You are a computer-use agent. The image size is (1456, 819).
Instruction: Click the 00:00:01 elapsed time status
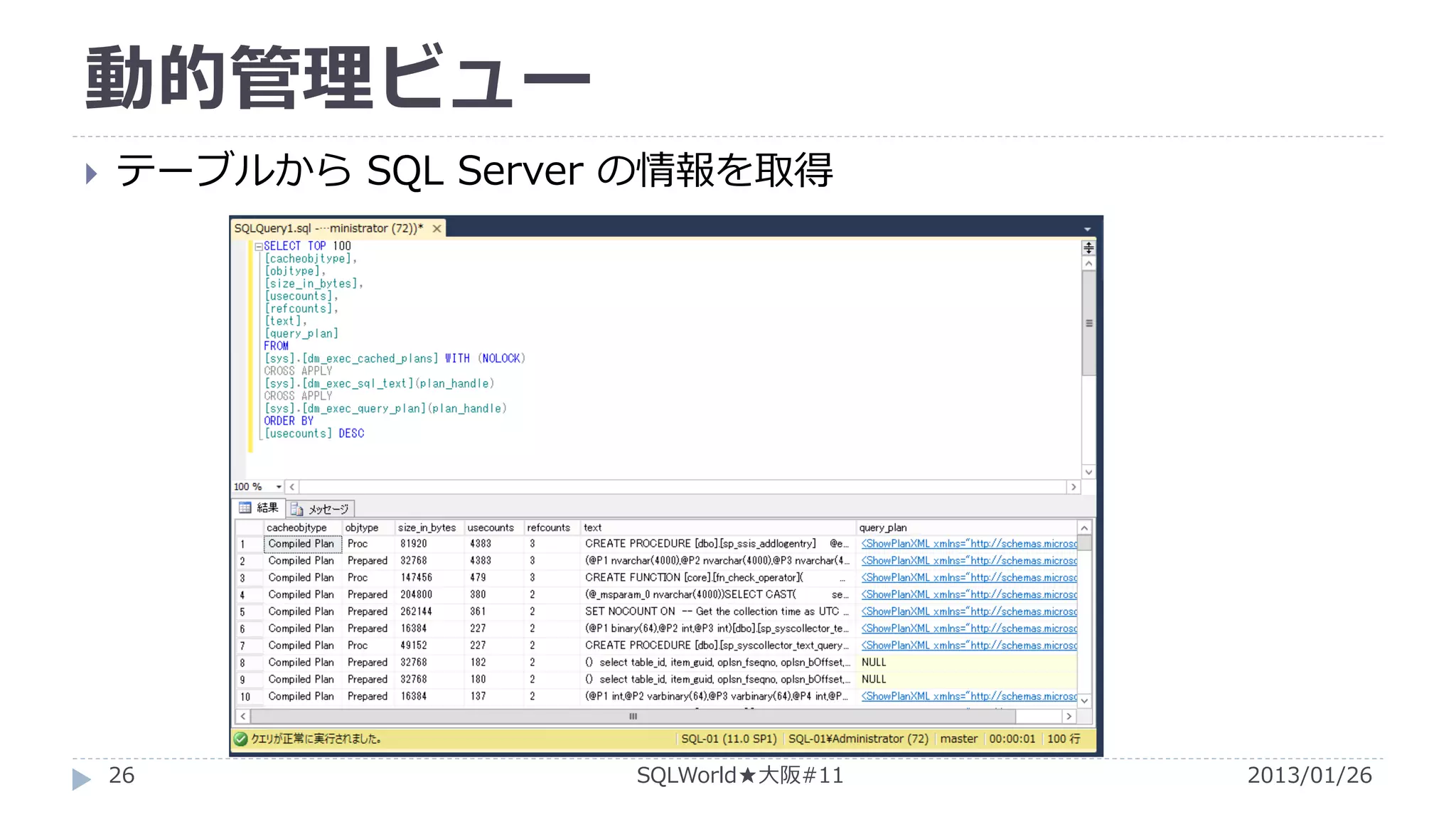pos(1012,739)
